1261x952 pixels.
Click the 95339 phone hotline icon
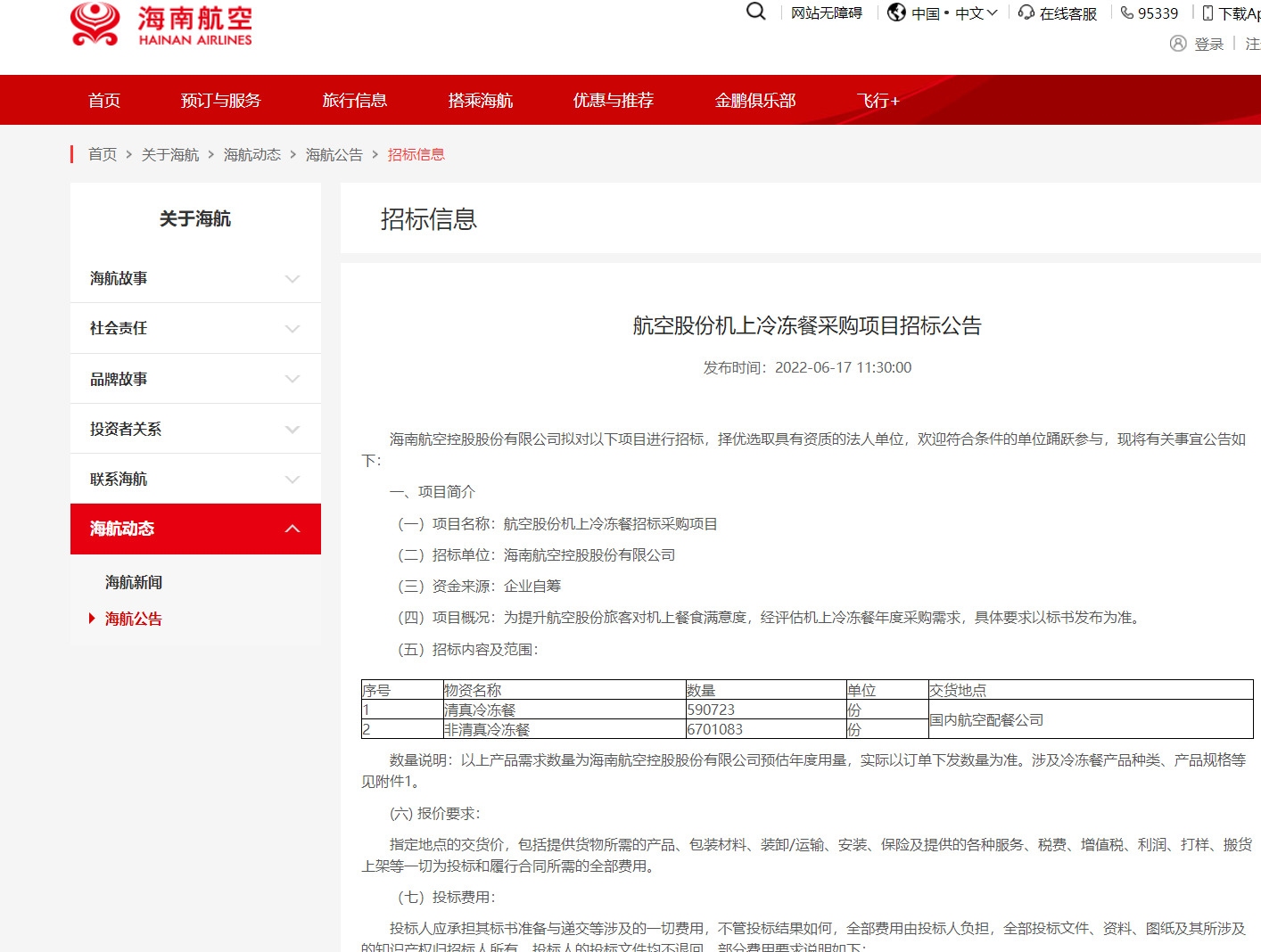coord(1127,12)
